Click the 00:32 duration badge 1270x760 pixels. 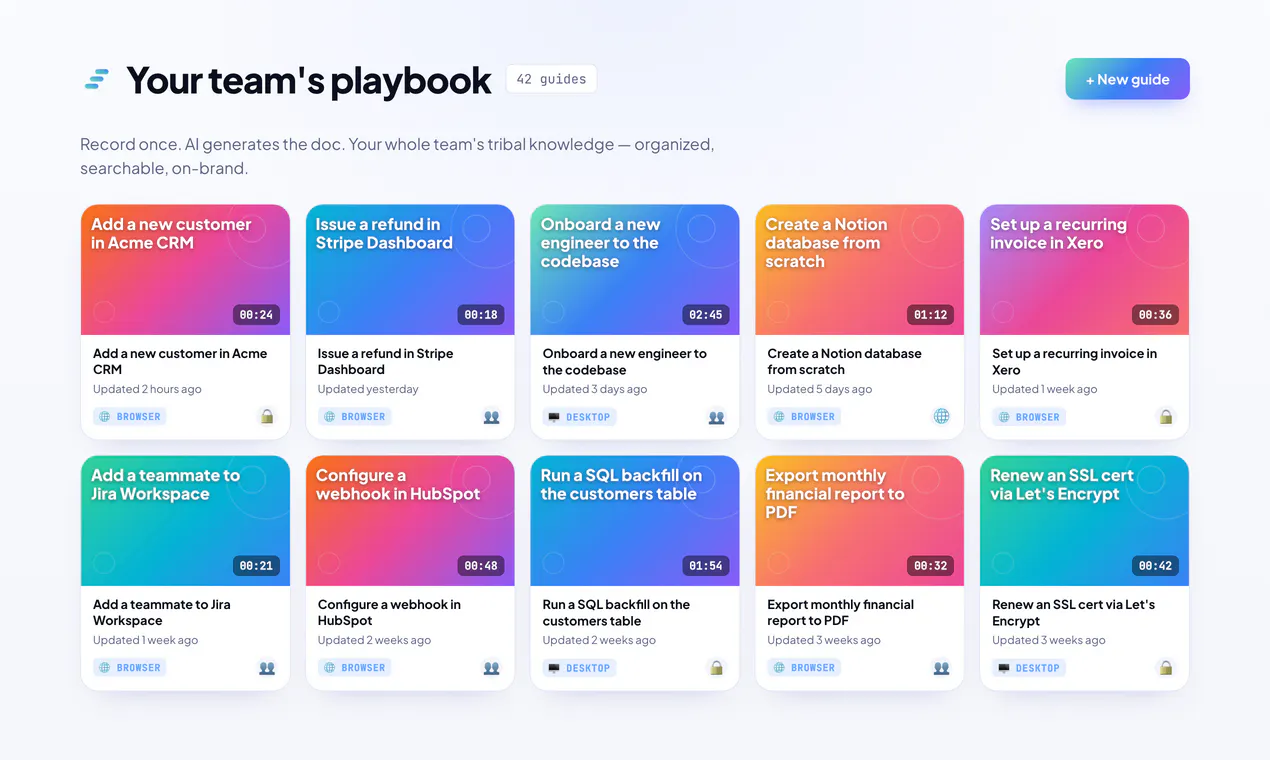[931, 565]
